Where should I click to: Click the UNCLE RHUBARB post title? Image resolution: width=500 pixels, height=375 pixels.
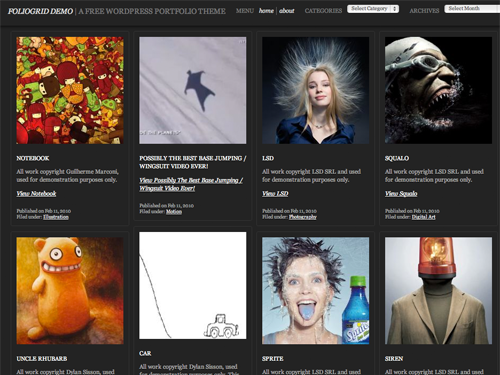[x=42, y=359]
